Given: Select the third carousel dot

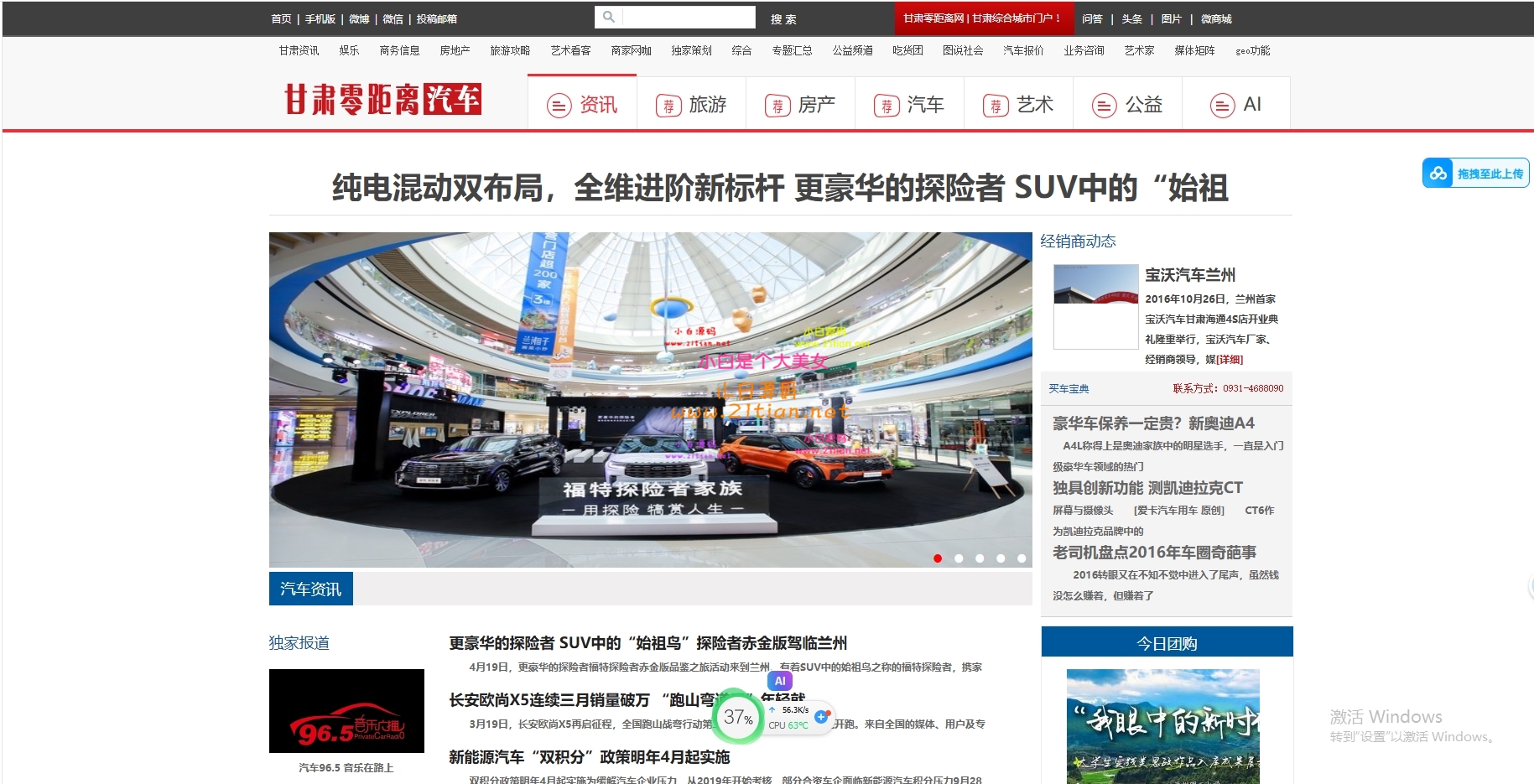Looking at the screenshot, I should click(980, 558).
